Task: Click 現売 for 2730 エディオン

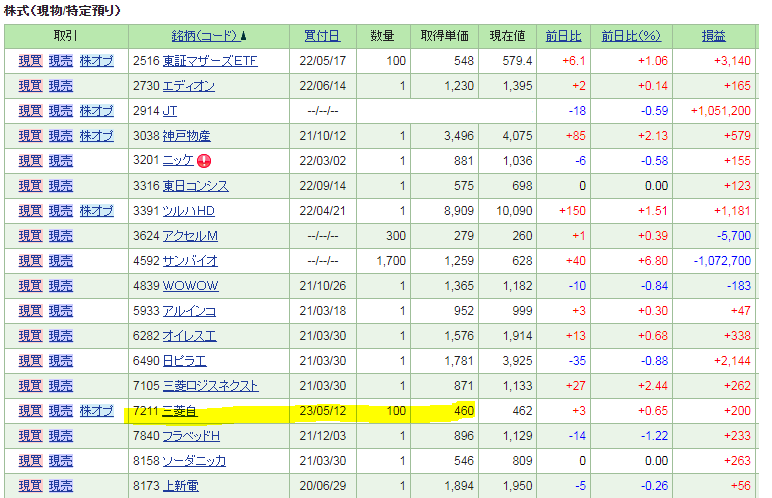Action: tap(61, 86)
